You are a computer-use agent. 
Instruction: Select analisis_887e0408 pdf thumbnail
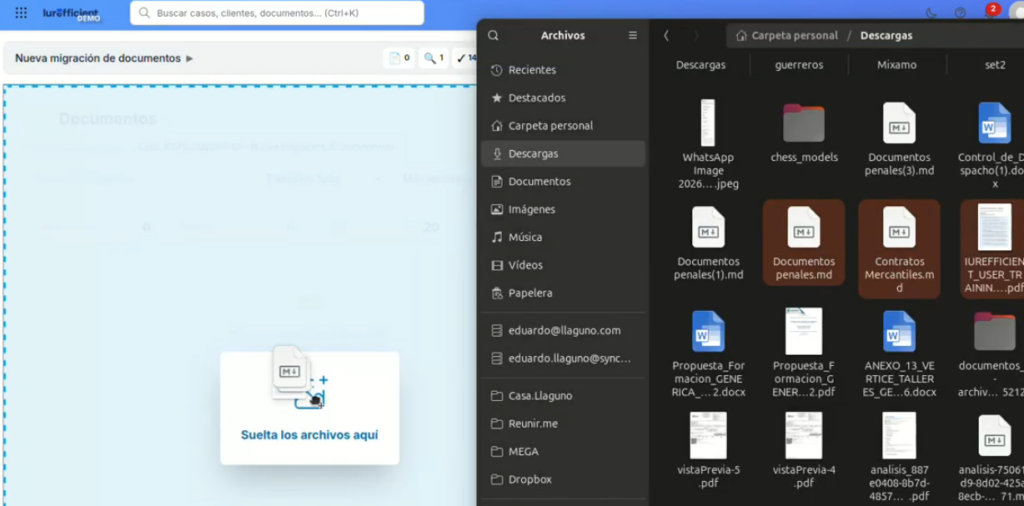coord(899,435)
